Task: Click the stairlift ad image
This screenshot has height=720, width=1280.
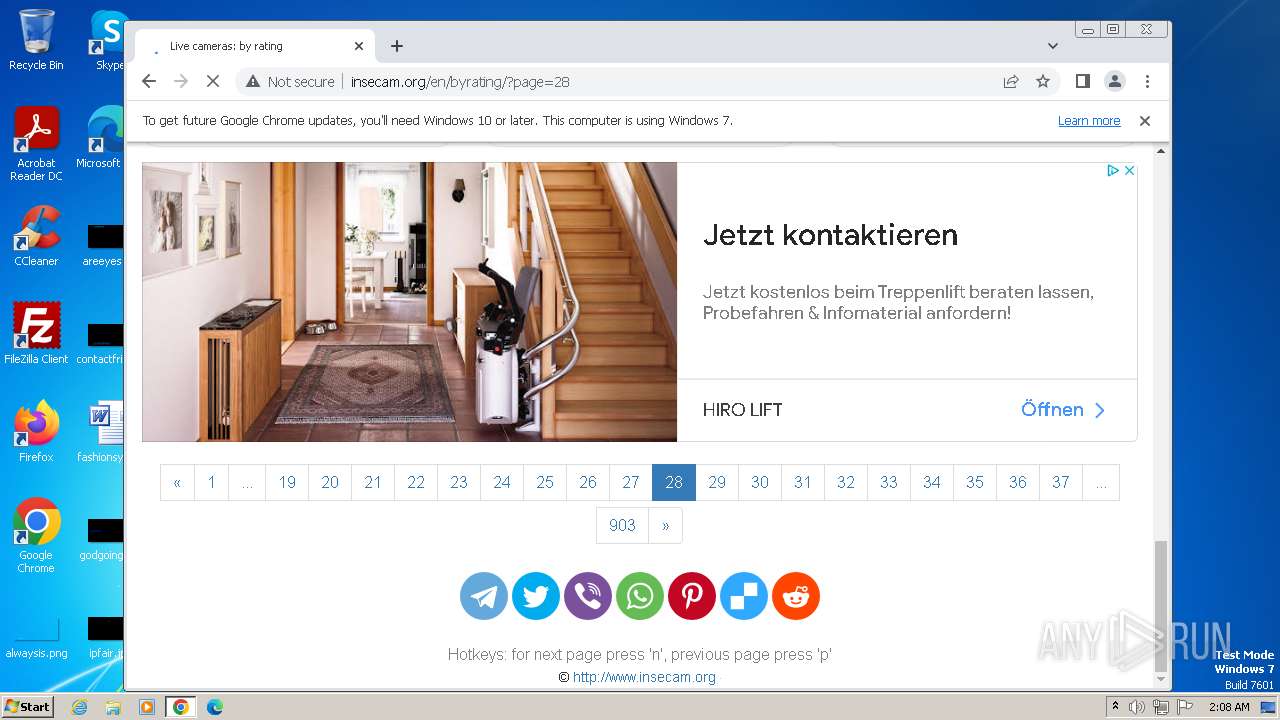Action: click(410, 302)
